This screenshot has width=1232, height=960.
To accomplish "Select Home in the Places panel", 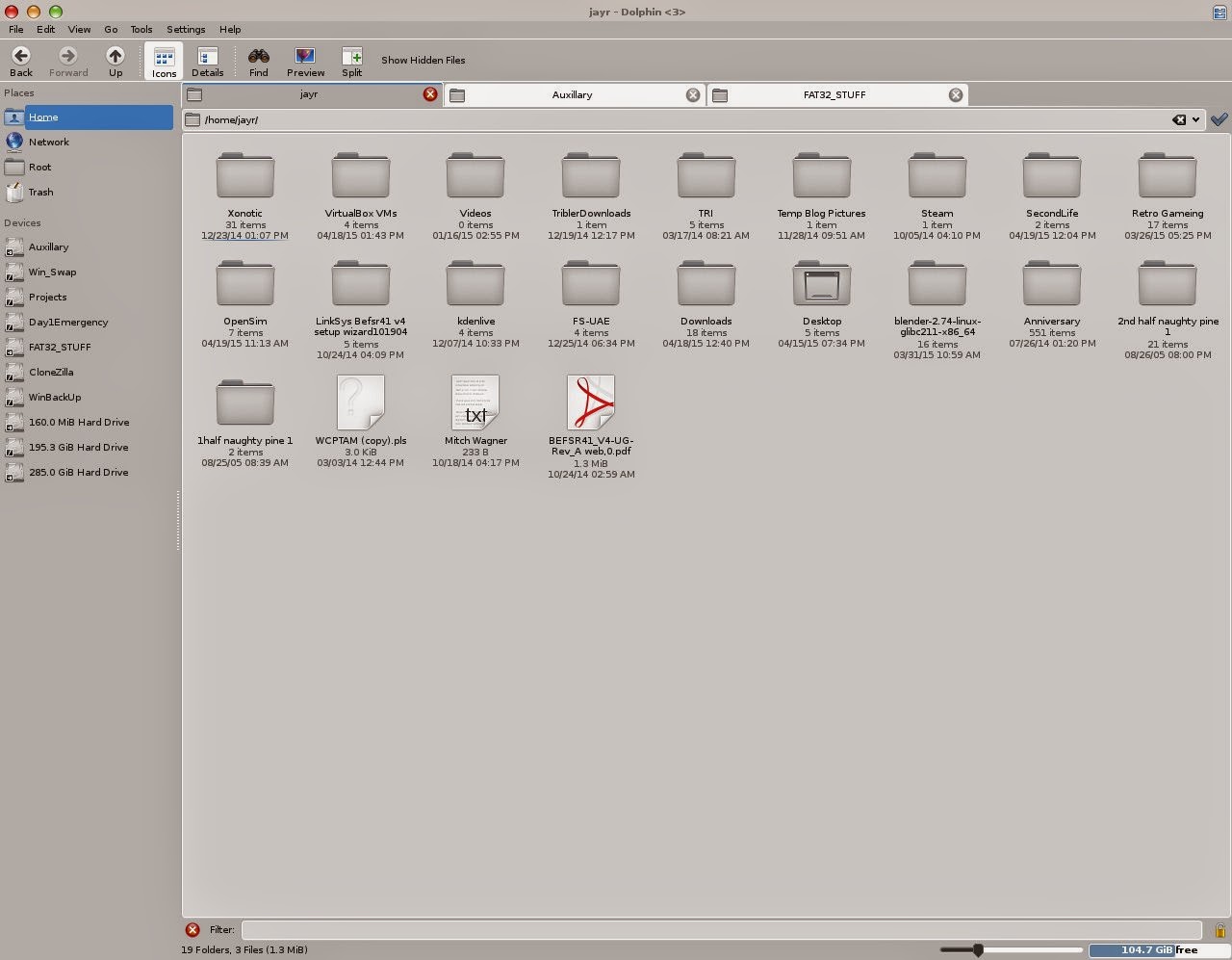I will click(89, 117).
